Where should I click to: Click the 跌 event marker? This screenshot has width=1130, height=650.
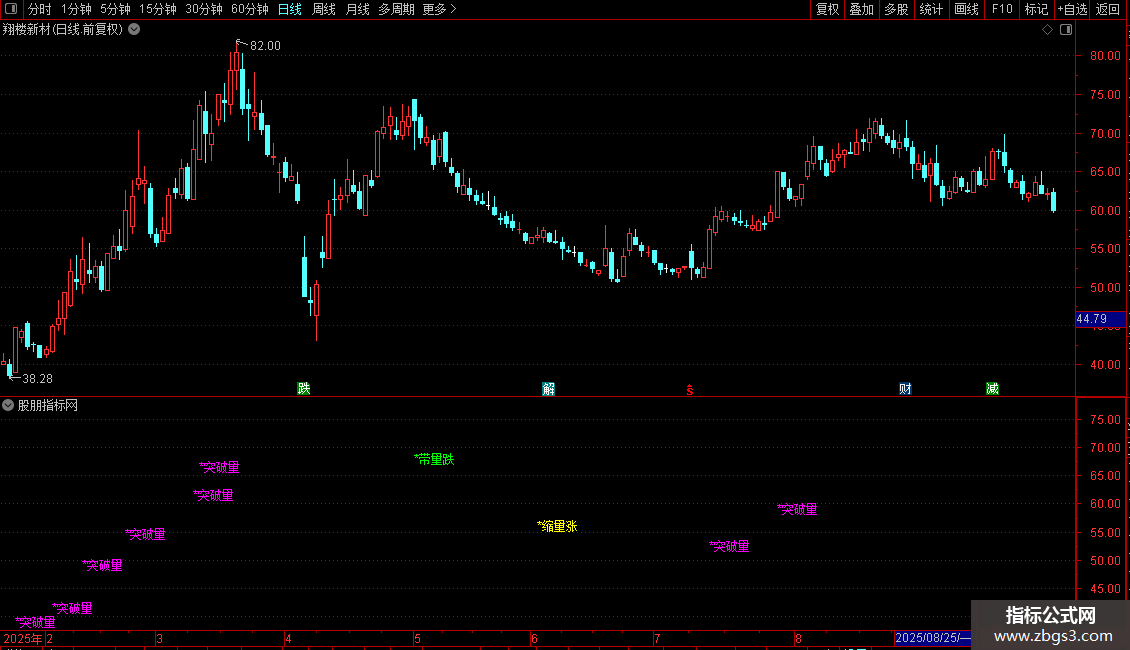coord(303,388)
